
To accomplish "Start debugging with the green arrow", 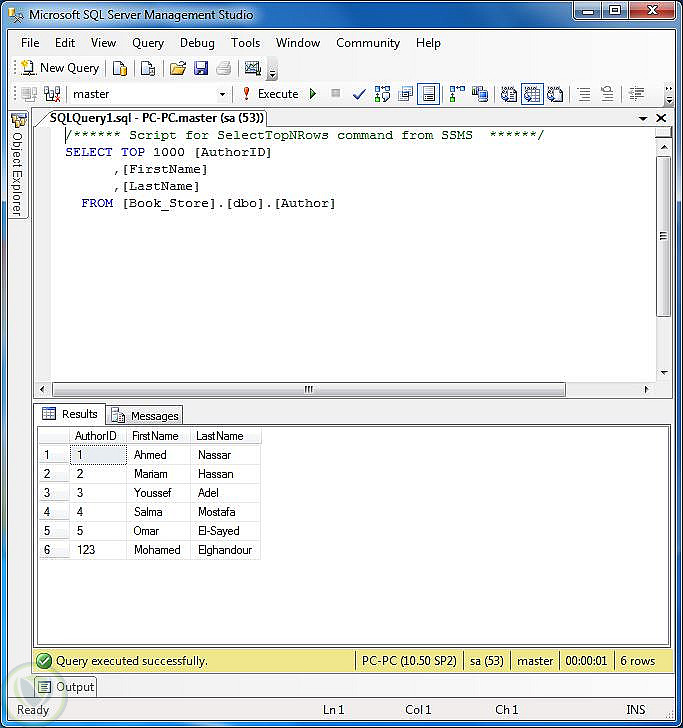I will click(313, 94).
